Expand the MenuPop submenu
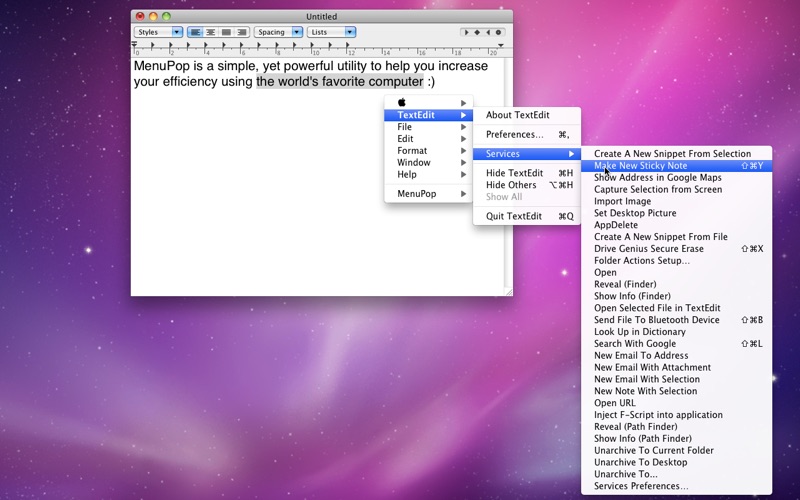Image resolution: width=800 pixels, height=500 pixels. click(429, 194)
